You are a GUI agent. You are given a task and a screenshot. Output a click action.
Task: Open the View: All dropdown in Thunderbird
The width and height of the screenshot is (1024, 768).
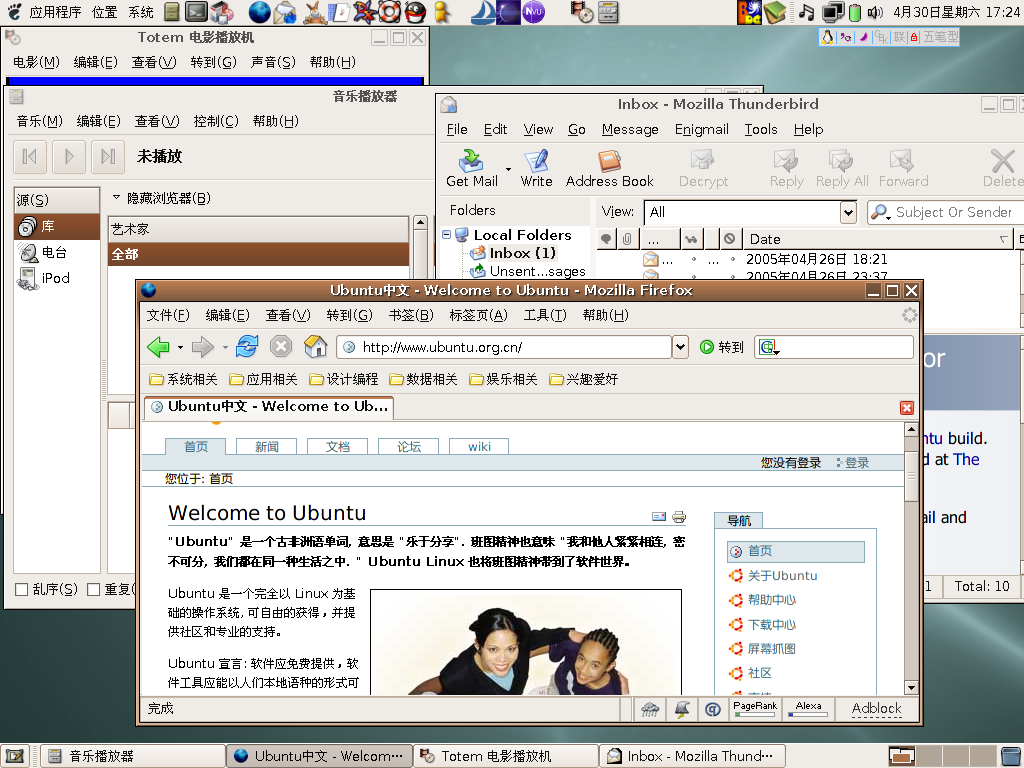pyautogui.click(x=848, y=212)
